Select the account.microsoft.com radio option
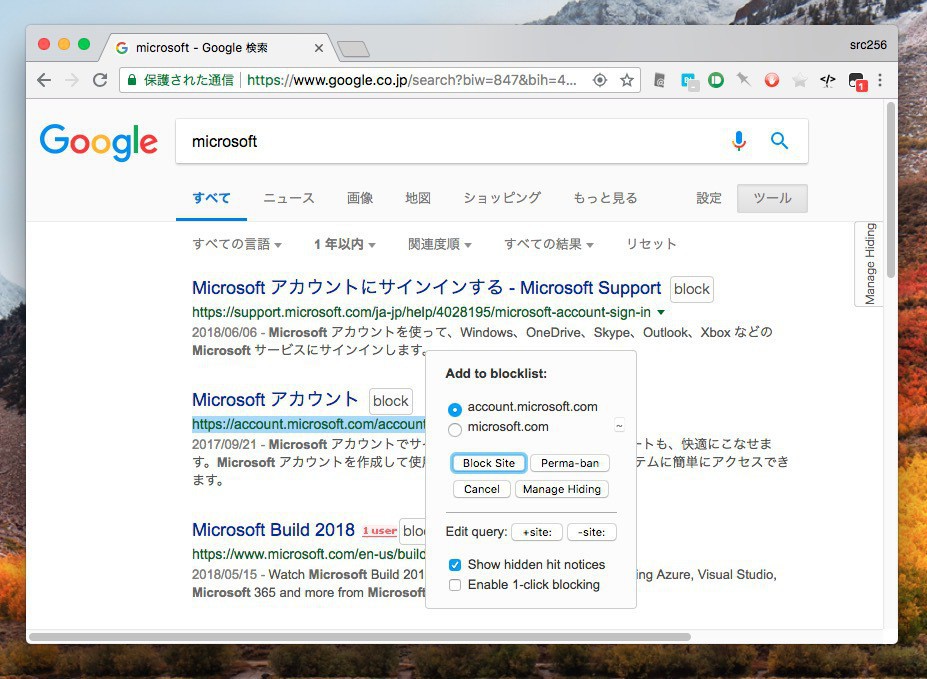The width and height of the screenshot is (927, 679). (455, 409)
